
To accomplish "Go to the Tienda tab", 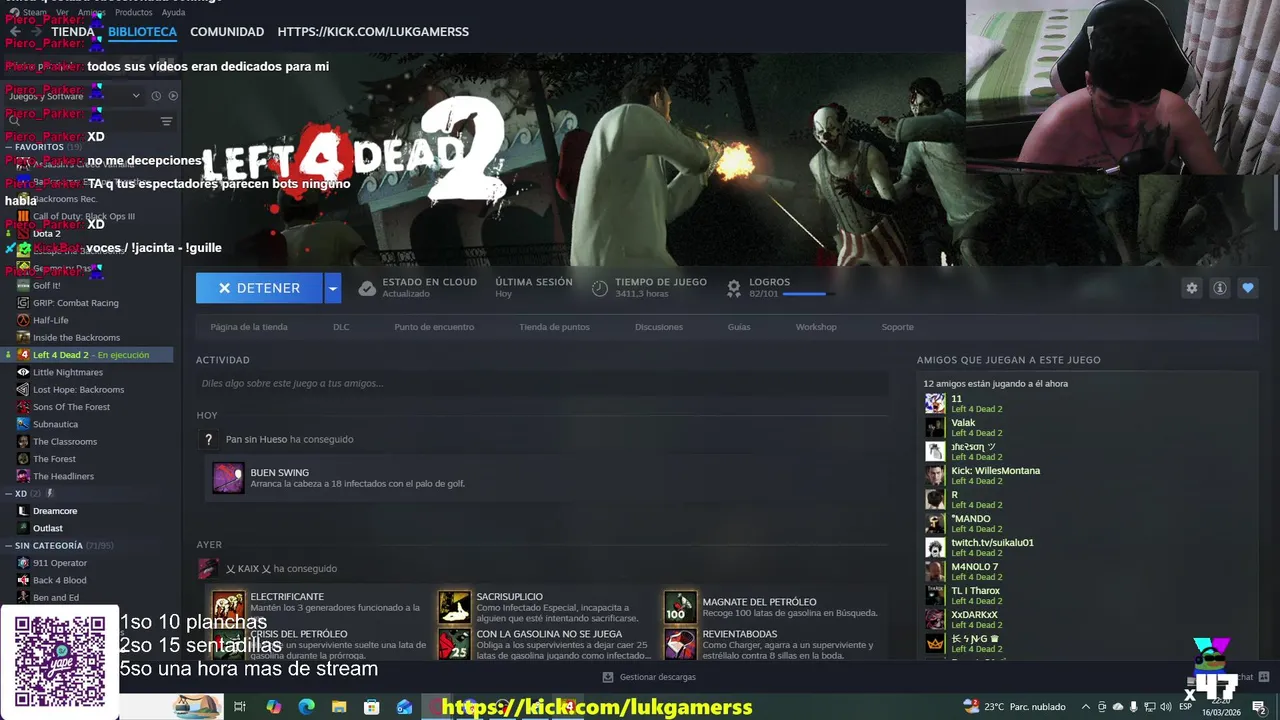I will coord(73,32).
